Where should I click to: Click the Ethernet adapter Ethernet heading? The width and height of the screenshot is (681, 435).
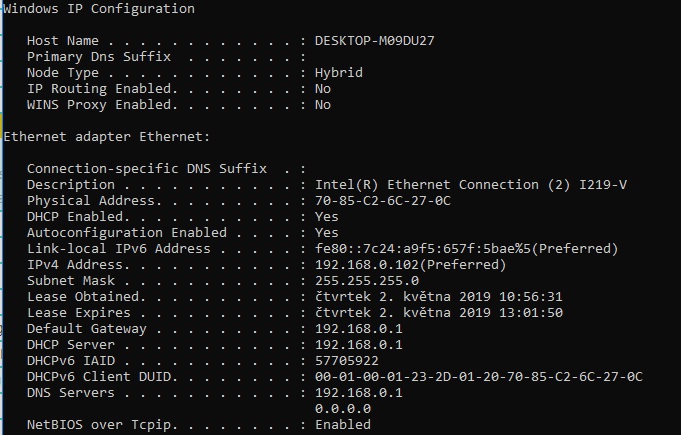coord(107,136)
